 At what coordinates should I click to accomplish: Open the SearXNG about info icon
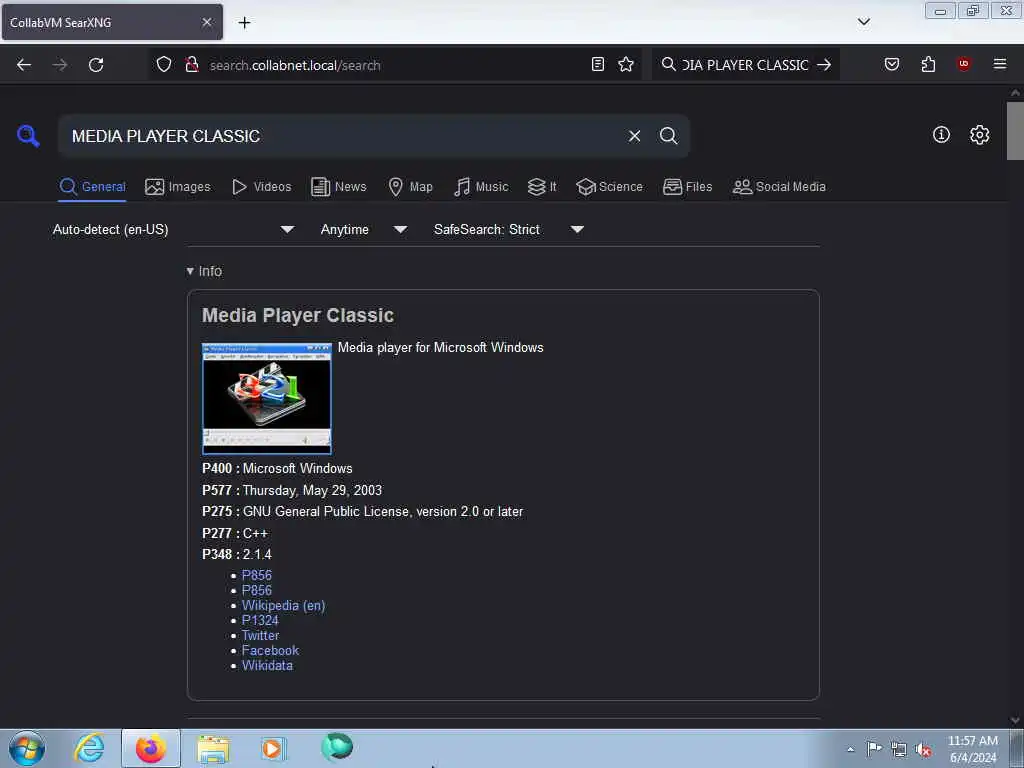coord(941,135)
